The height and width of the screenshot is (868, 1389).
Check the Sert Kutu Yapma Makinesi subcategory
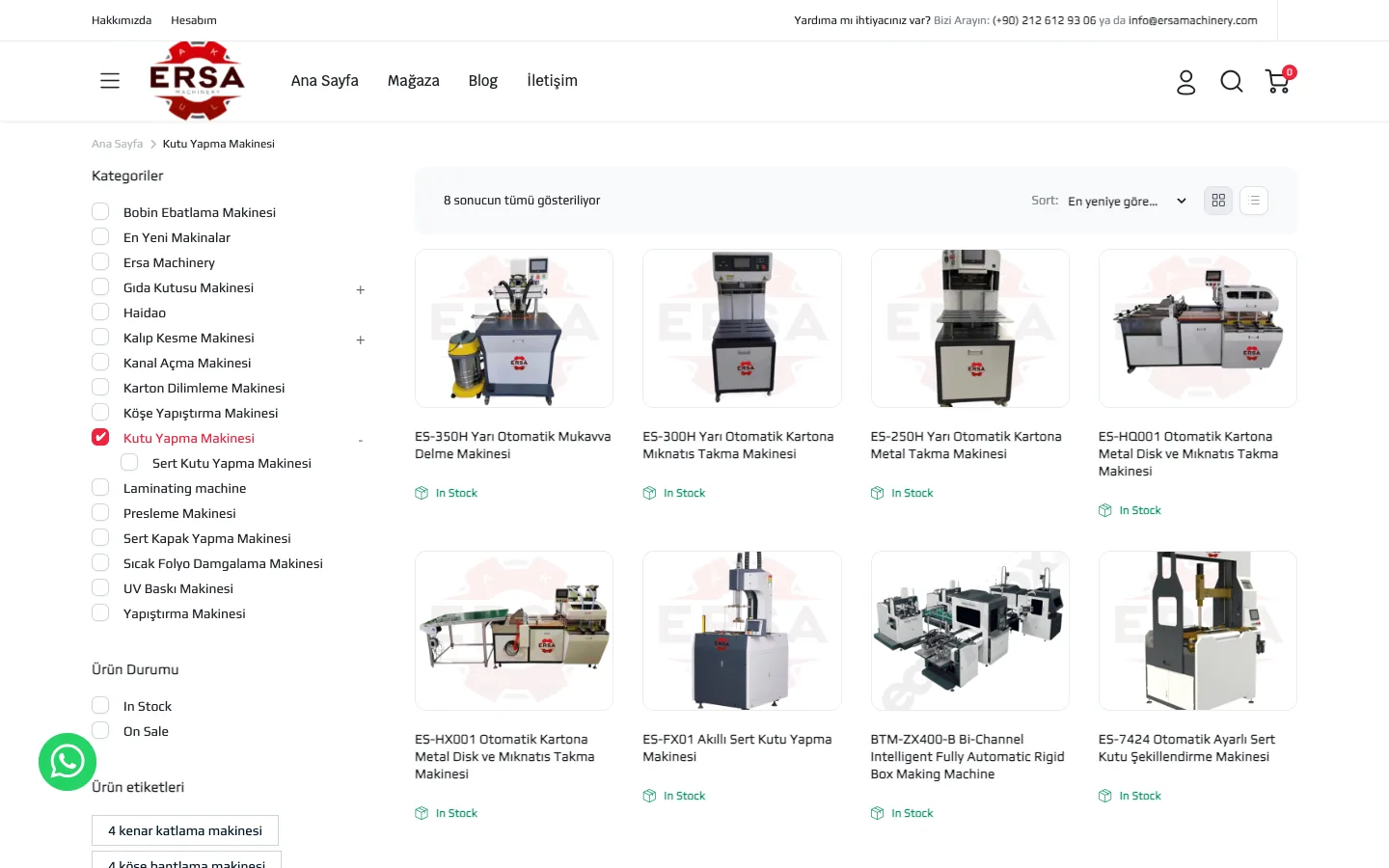(129, 463)
